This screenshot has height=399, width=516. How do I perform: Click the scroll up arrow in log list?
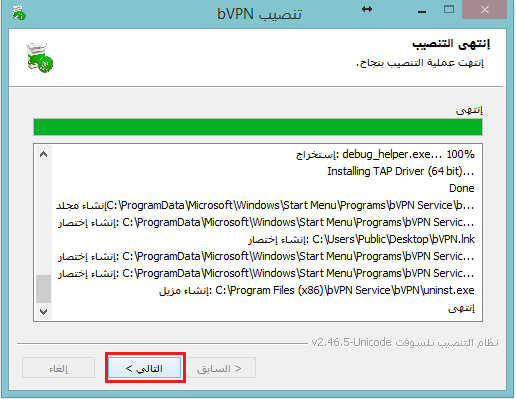point(43,154)
